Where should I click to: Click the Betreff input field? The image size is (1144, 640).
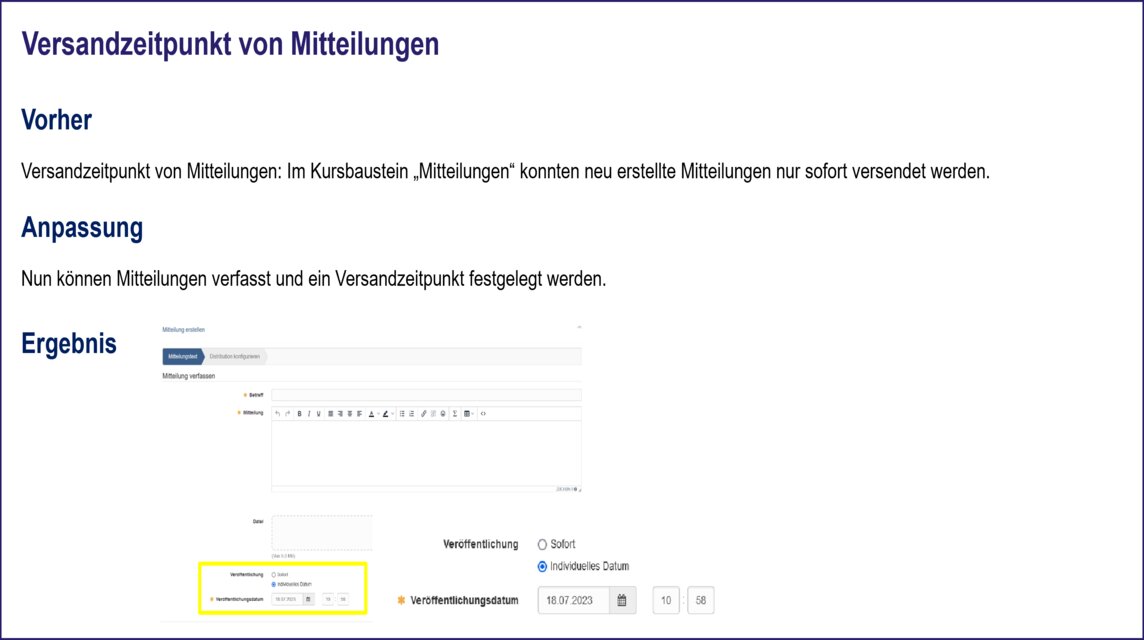(426, 395)
